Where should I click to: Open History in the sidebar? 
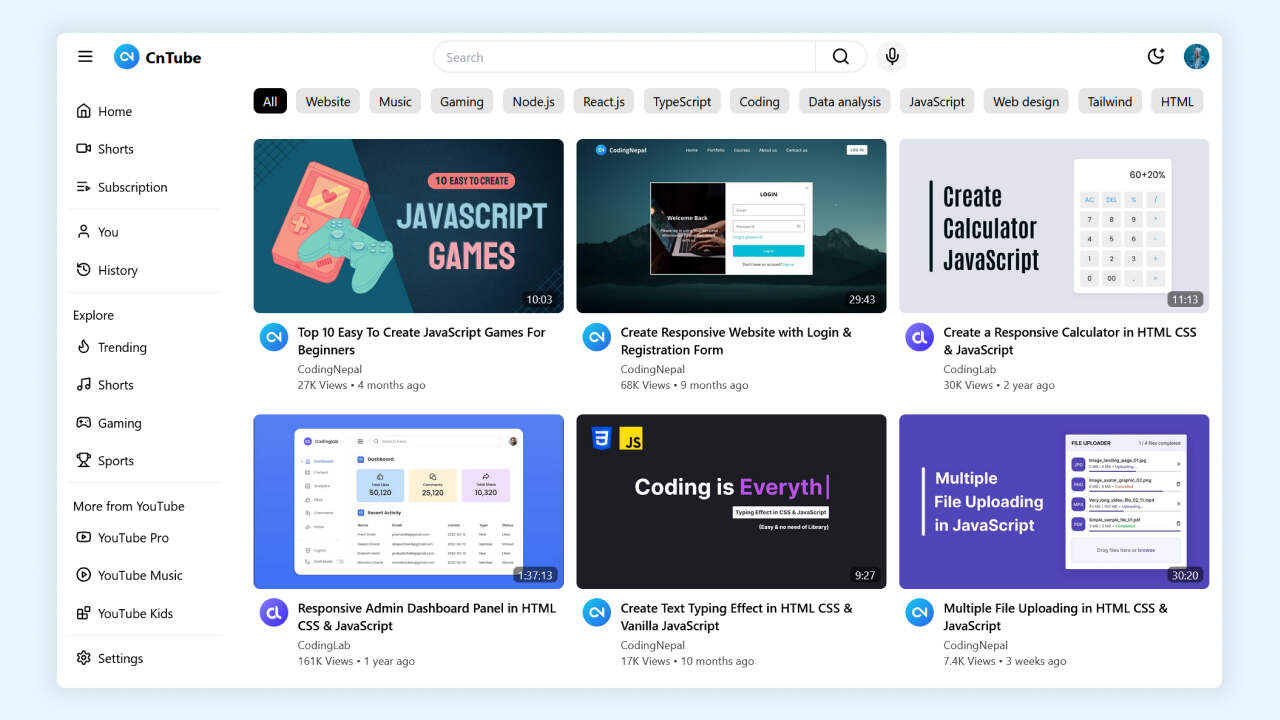pyautogui.click(x=118, y=270)
